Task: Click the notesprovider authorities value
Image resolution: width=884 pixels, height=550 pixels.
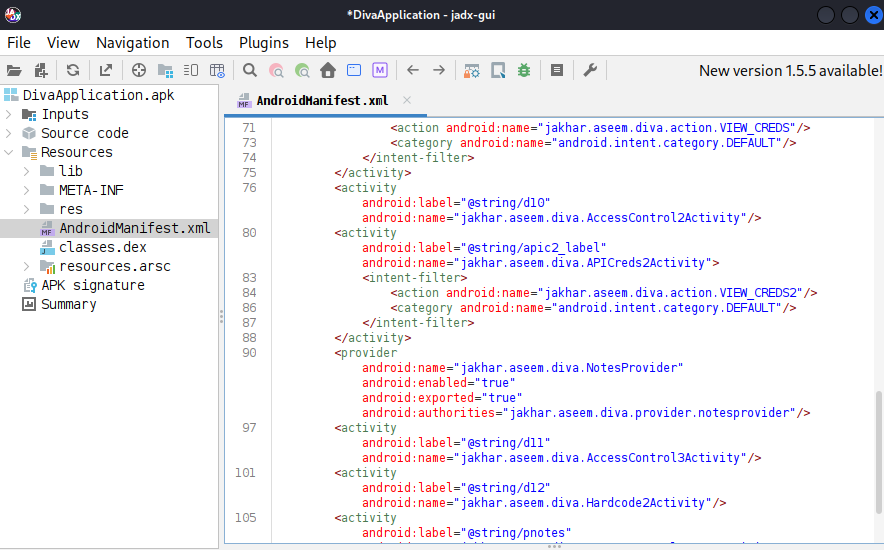Action: (x=650, y=413)
